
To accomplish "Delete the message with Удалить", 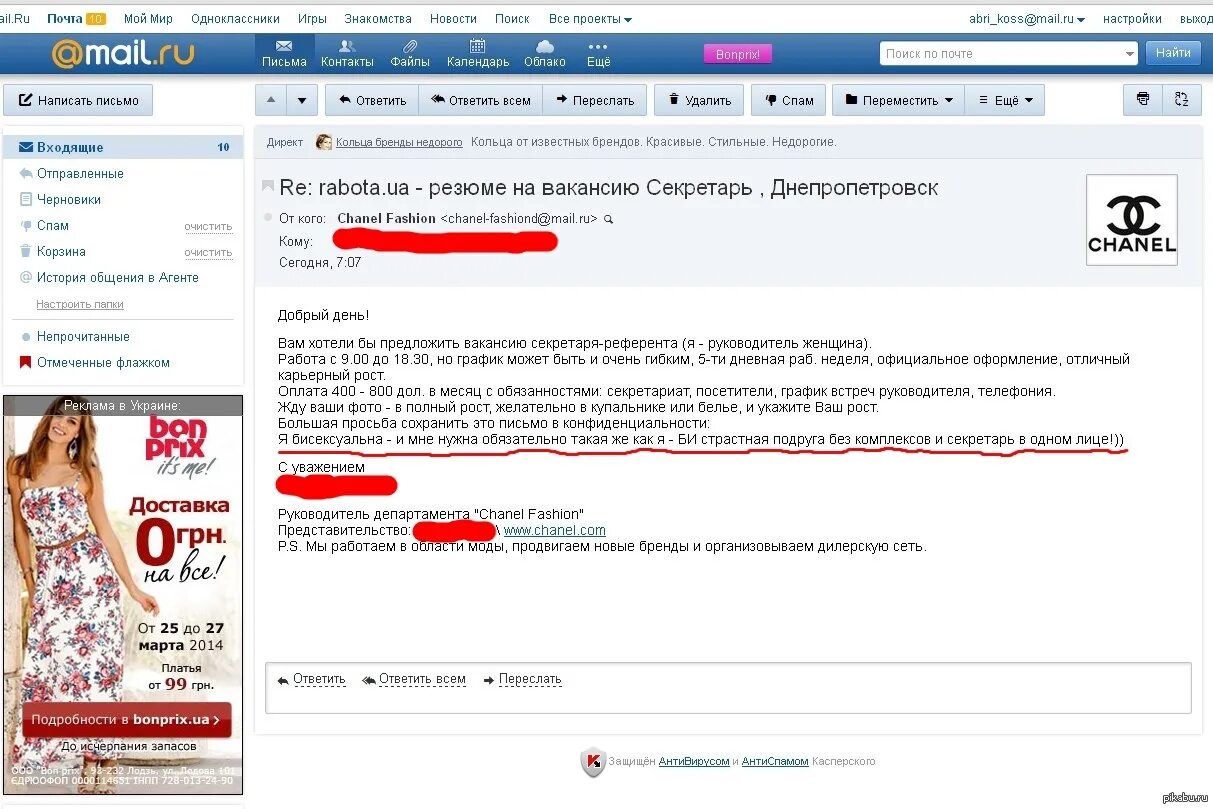I will 699,100.
